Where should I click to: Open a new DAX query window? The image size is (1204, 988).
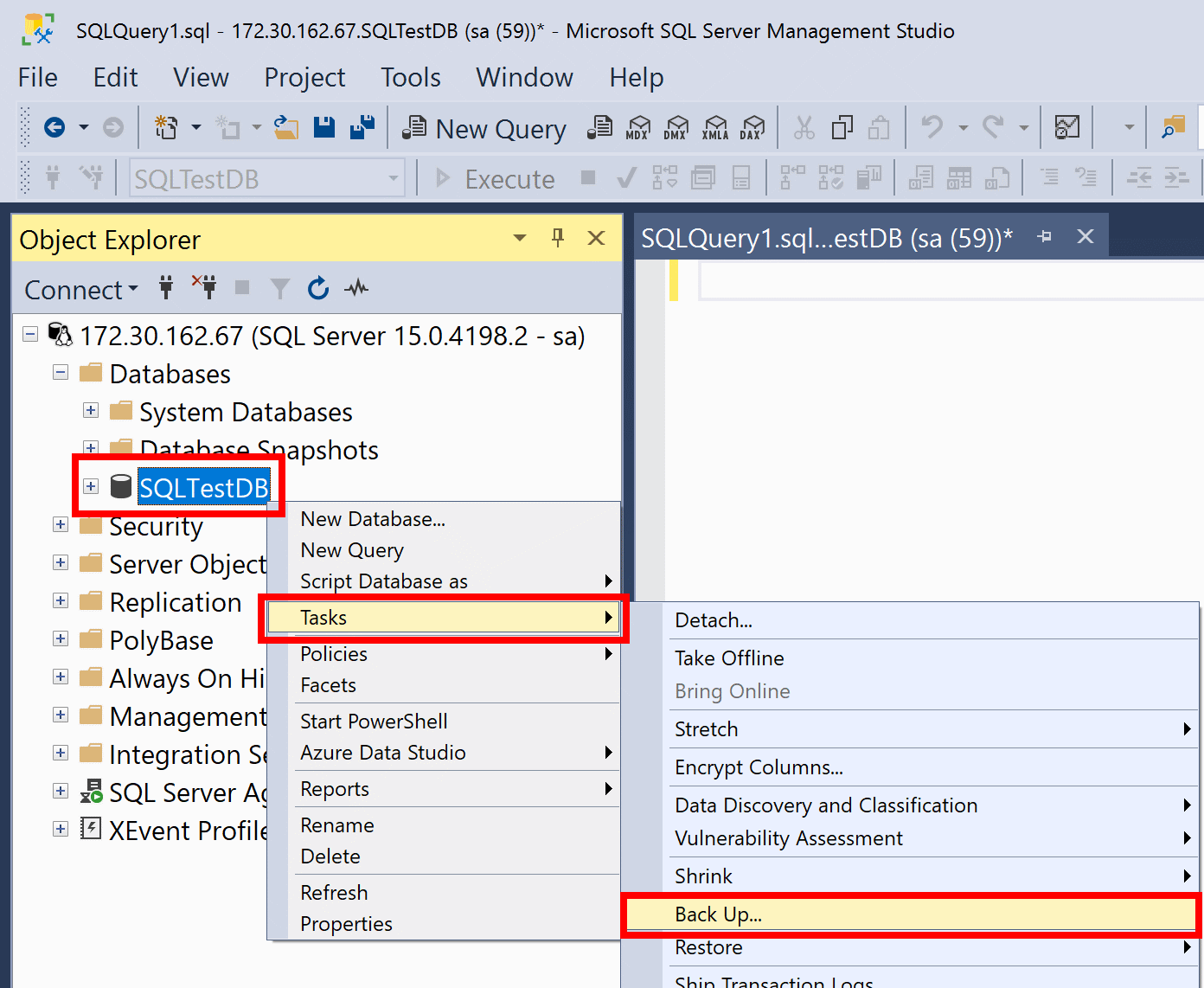(753, 127)
